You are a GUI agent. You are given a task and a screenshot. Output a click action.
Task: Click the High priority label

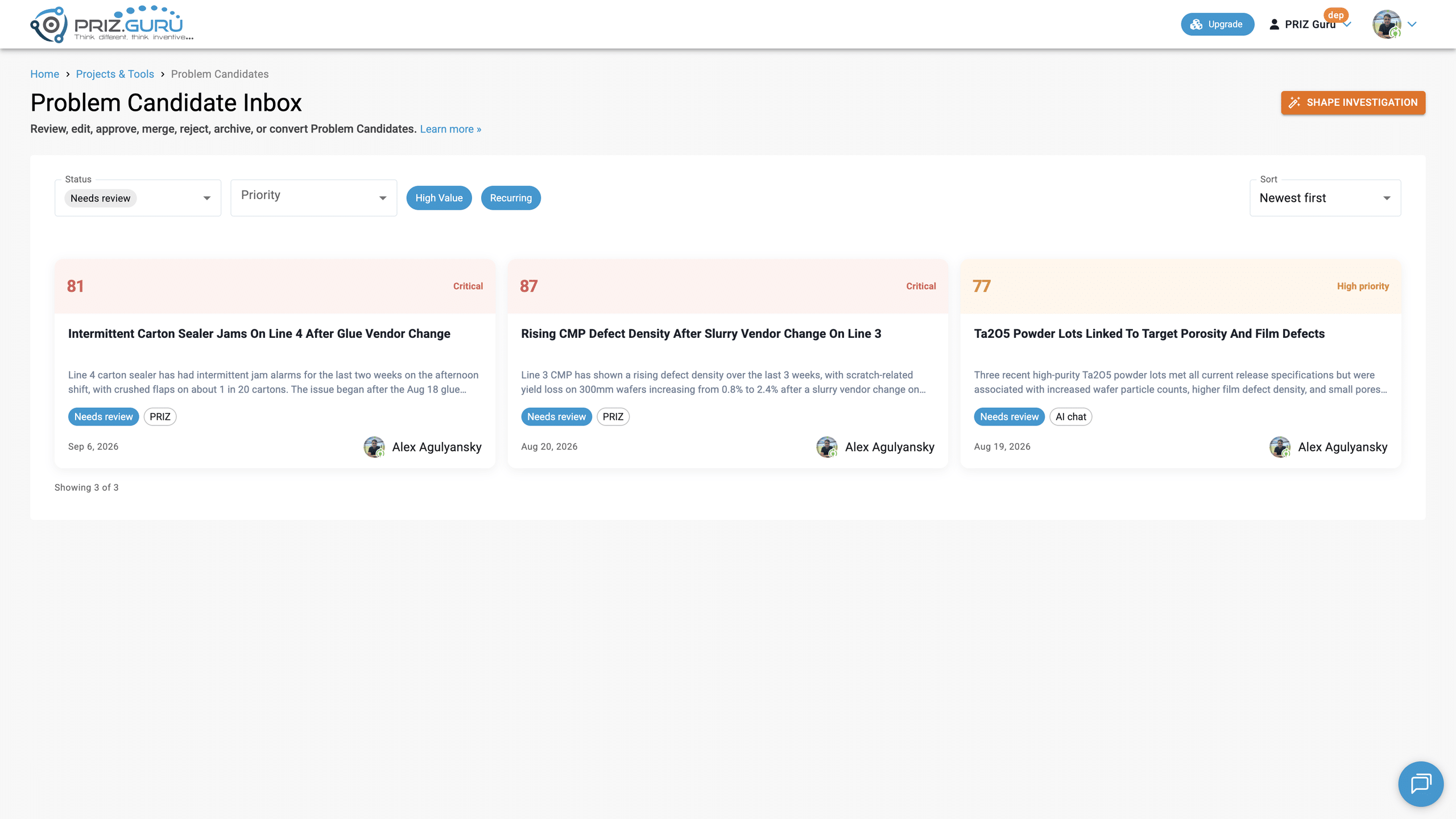[x=1363, y=286]
